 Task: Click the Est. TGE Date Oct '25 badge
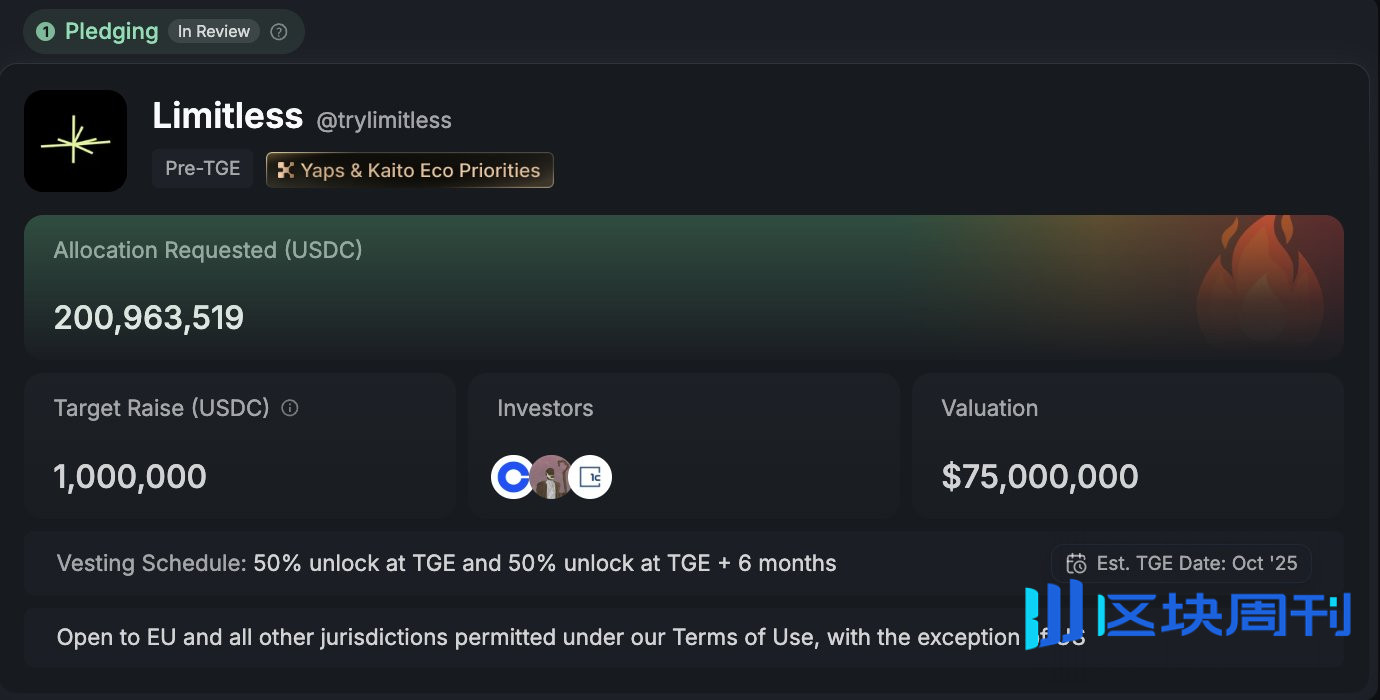coord(1181,563)
